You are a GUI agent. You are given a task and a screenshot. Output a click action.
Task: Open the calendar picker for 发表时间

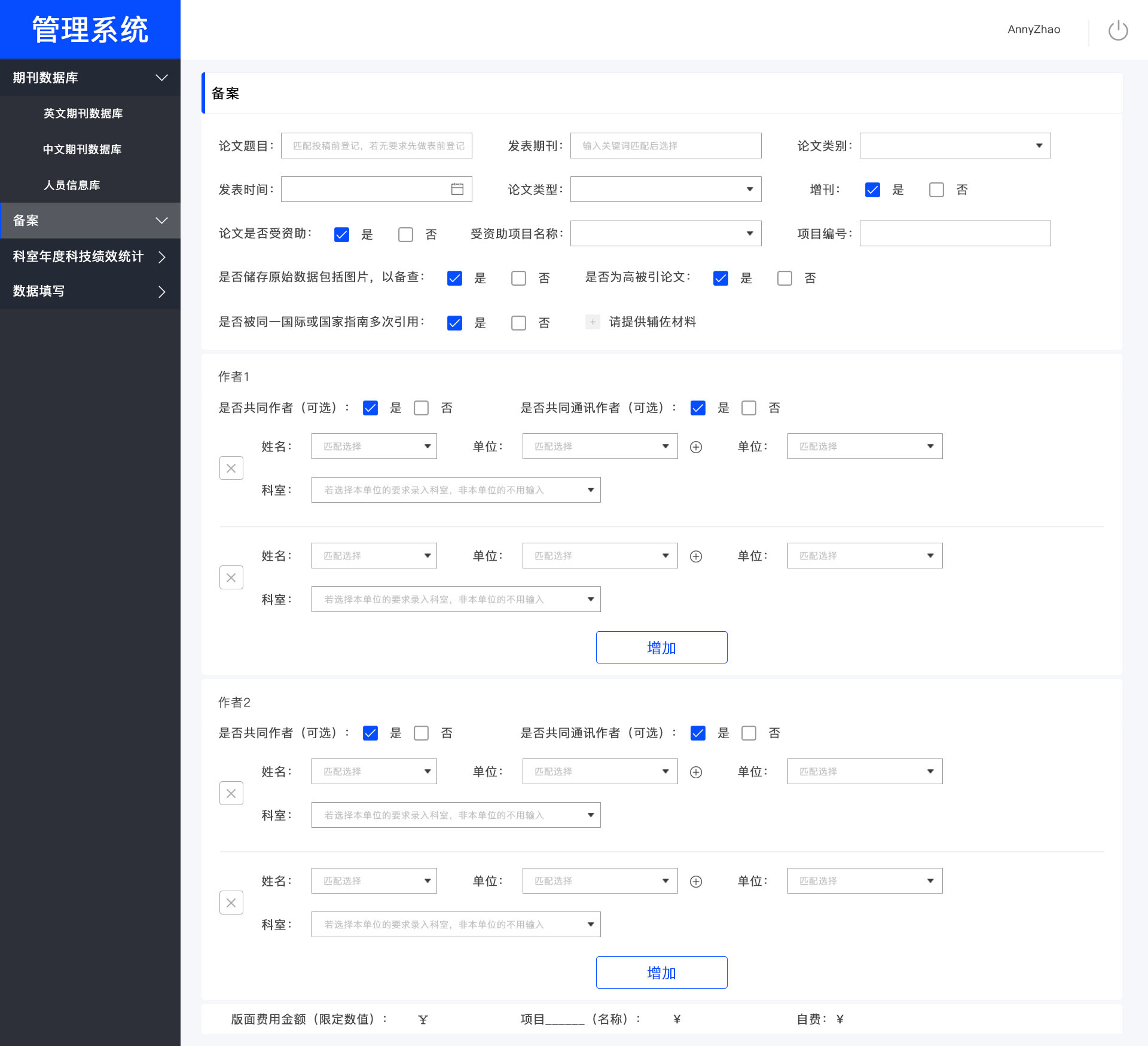tap(457, 189)
